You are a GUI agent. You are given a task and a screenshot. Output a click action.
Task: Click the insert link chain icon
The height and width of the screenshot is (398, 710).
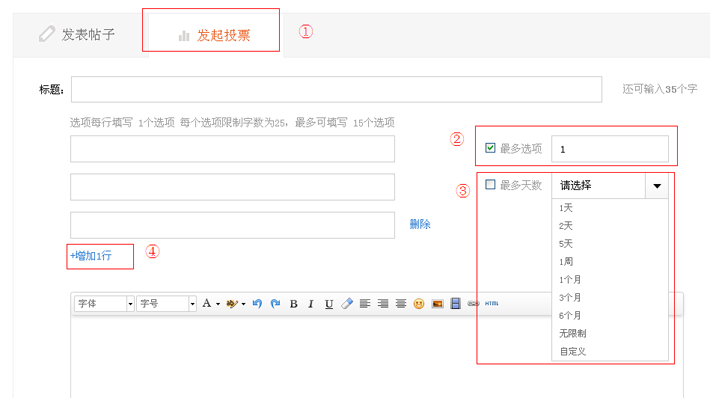tap(473, 303)
